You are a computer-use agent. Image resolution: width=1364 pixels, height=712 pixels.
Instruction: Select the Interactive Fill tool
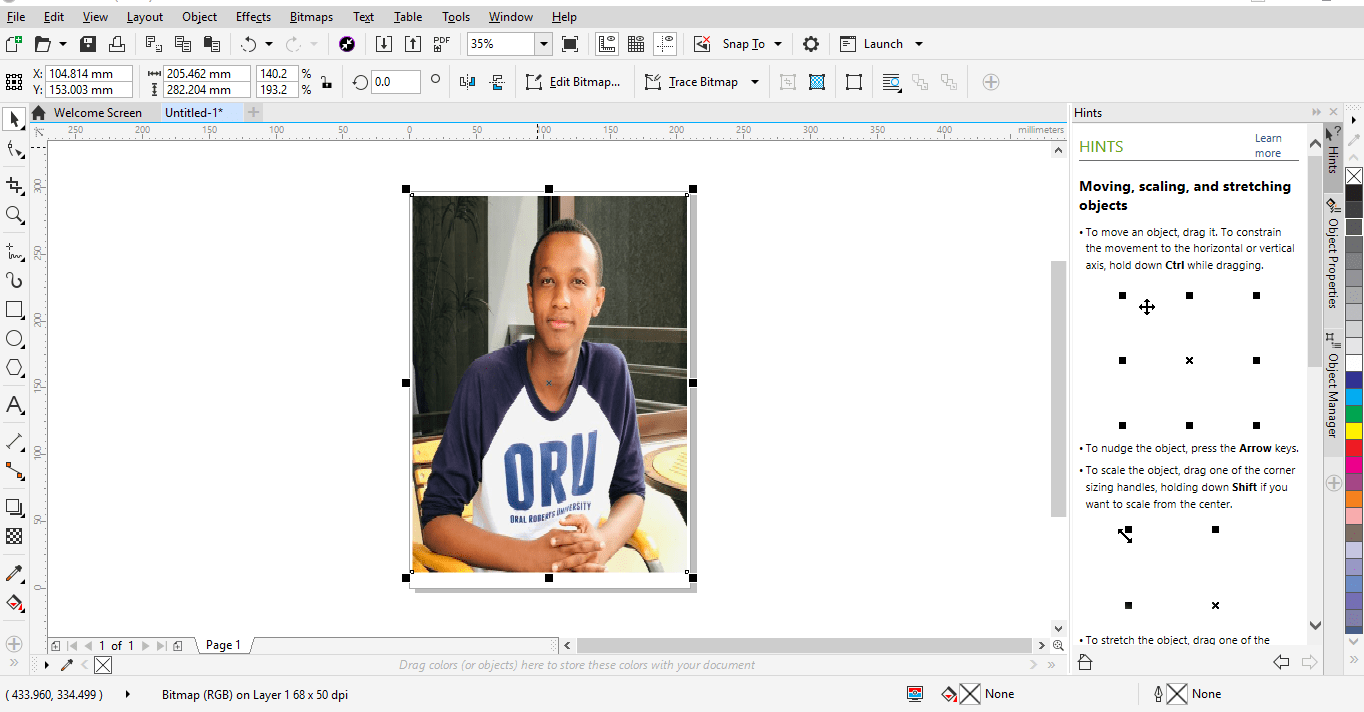click(14, 603)
